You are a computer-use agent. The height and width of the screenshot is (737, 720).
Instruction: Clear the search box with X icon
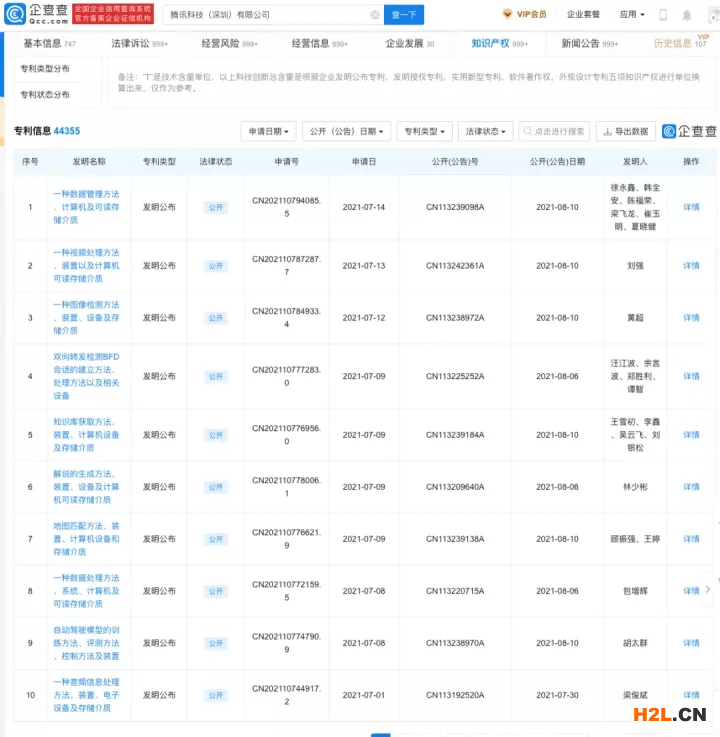375,15
